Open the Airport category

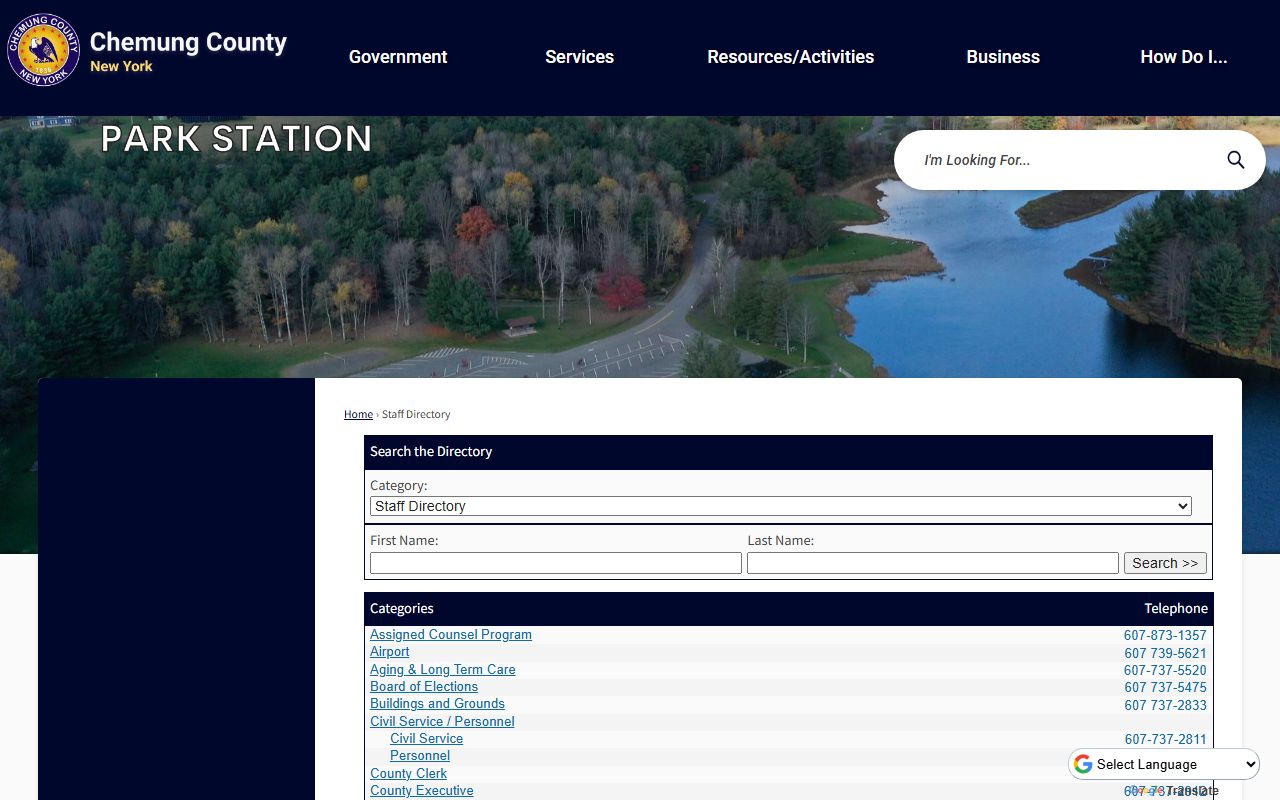[x=389, y=652]
